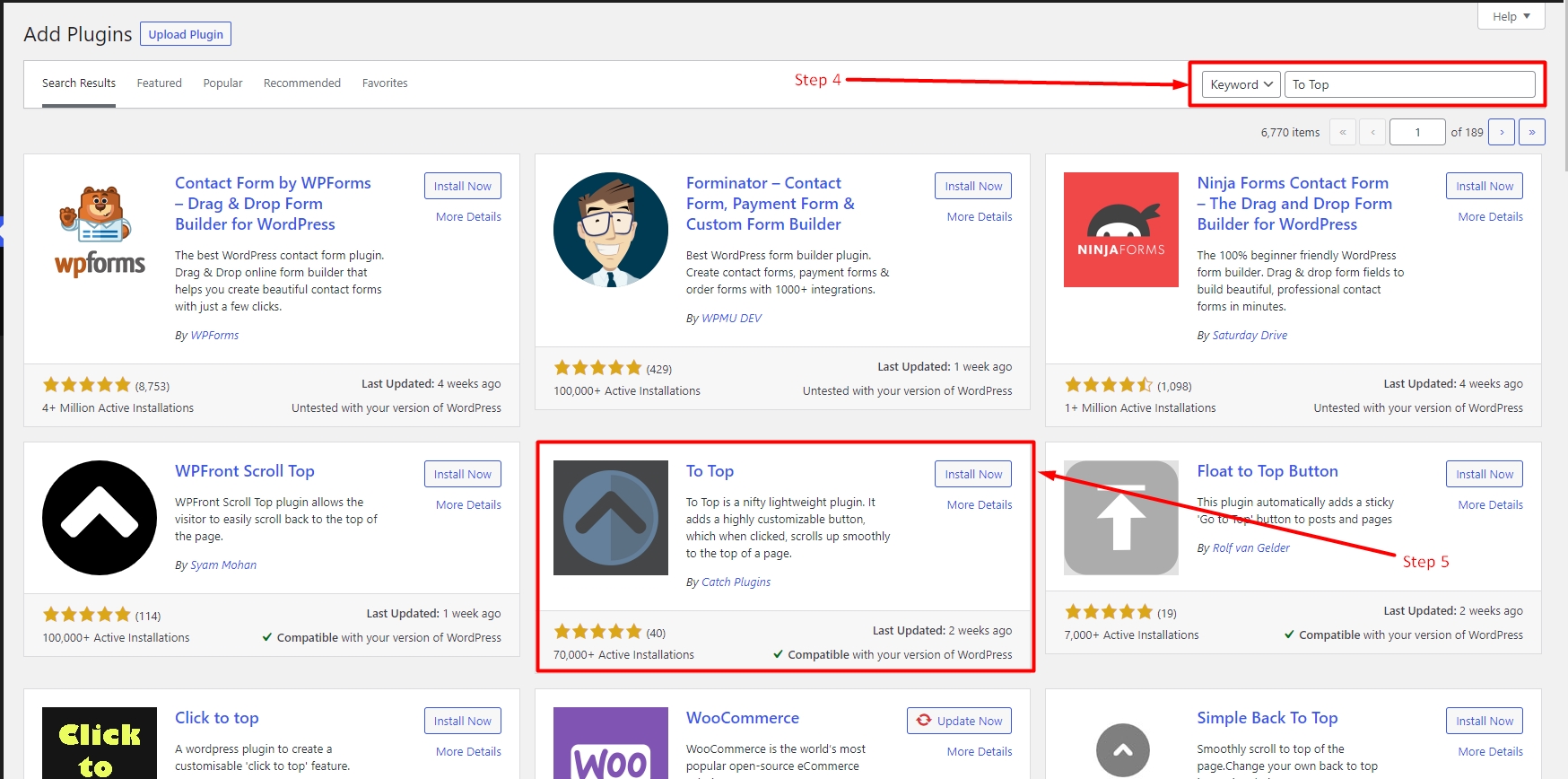Click the Upload Plugin button
This screenshot has height=779, width=1568.
[186, 34]
